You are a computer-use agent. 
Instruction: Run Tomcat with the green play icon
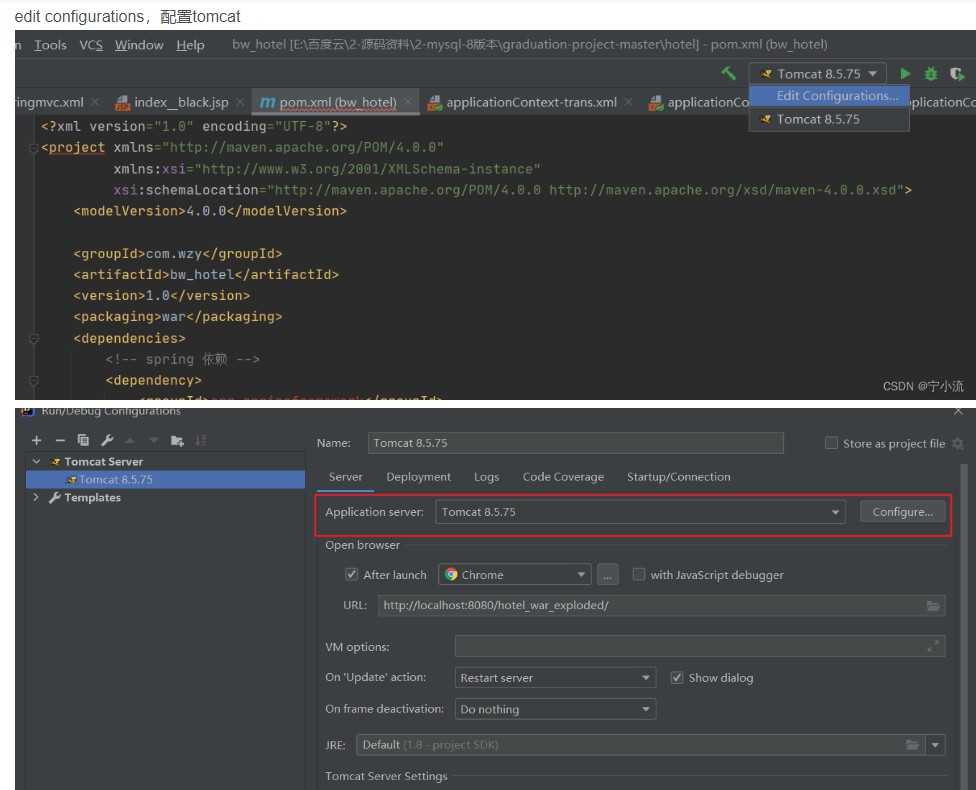click(x=905, y=73)
